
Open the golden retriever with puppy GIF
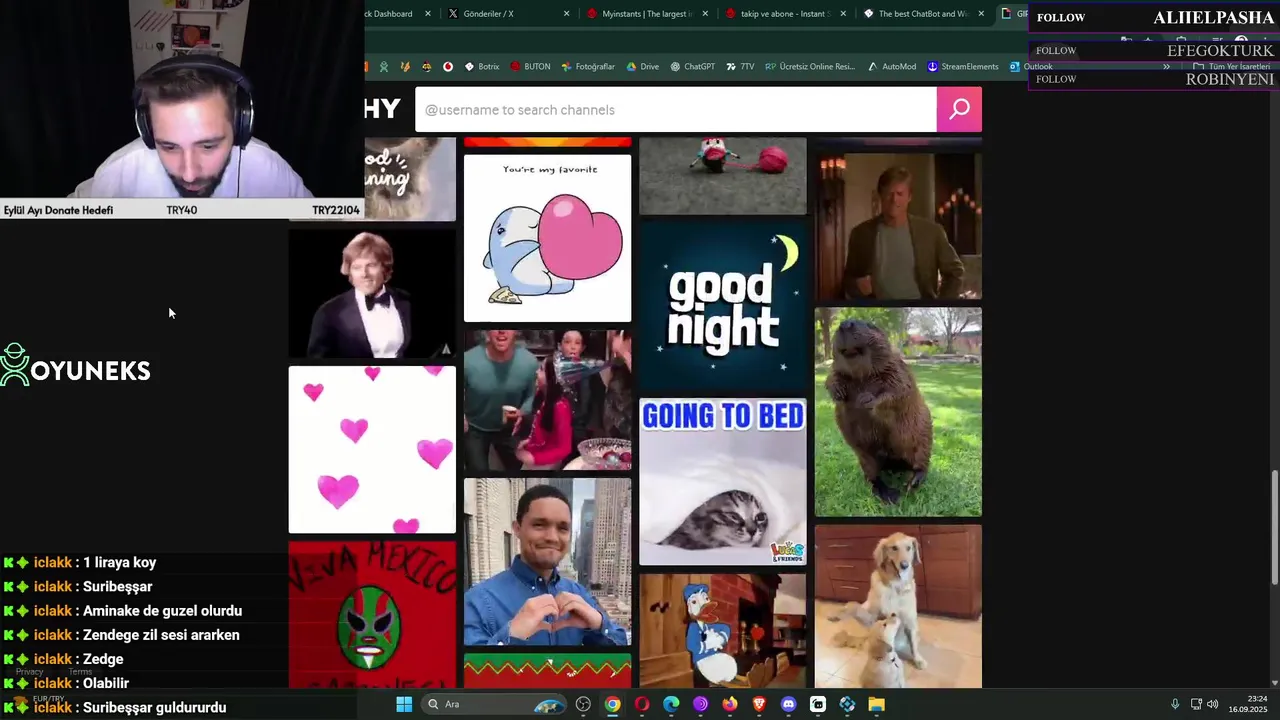898,606
